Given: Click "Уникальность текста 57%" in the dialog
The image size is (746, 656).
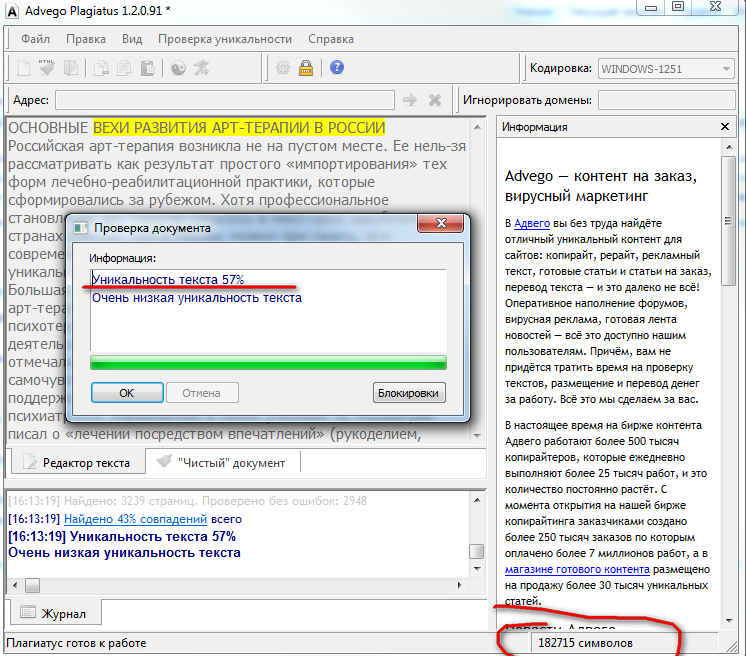Looking at the screenshot, I should point(168,279).
